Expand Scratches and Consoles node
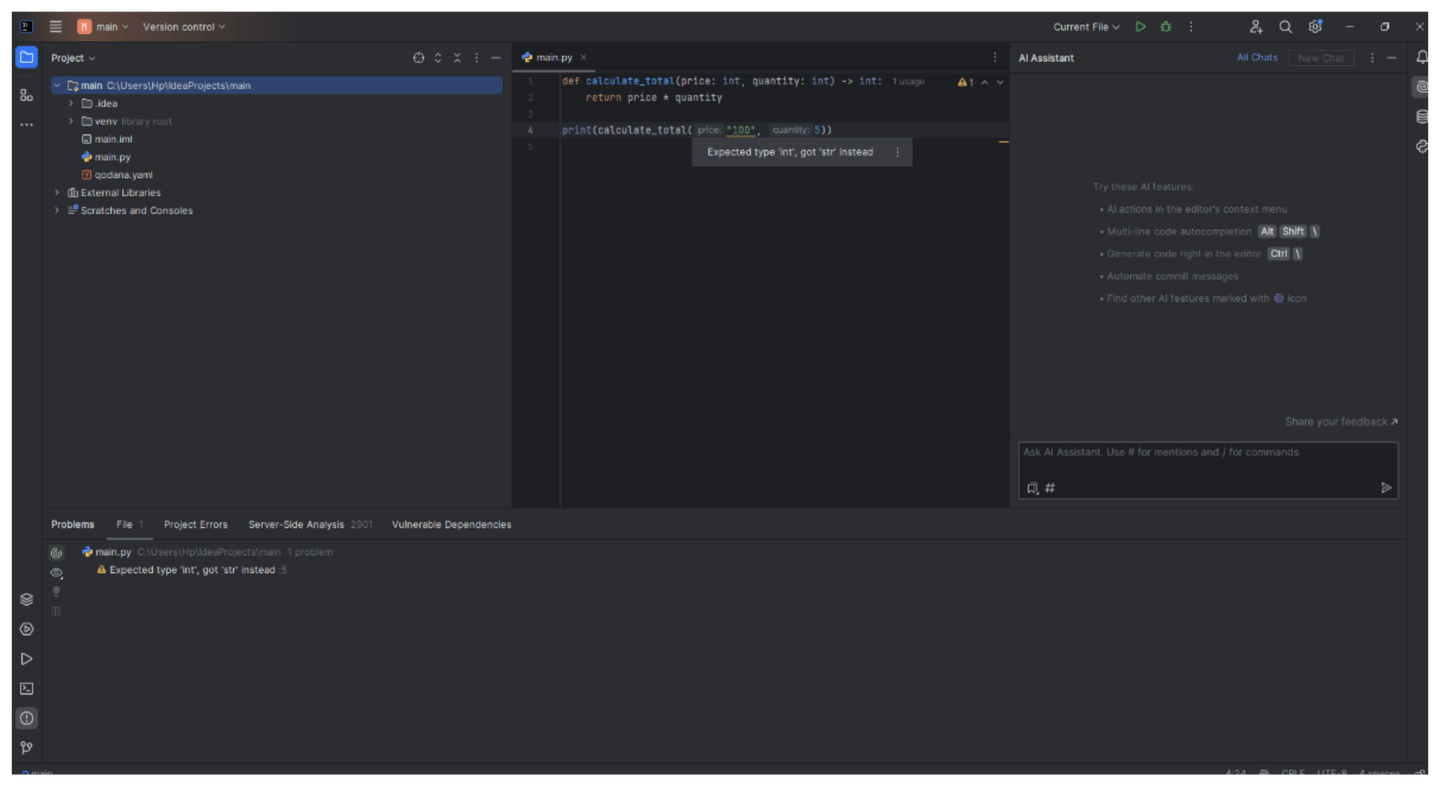The height and width of the screenshot is (787, 1440). tap(57, 211)
